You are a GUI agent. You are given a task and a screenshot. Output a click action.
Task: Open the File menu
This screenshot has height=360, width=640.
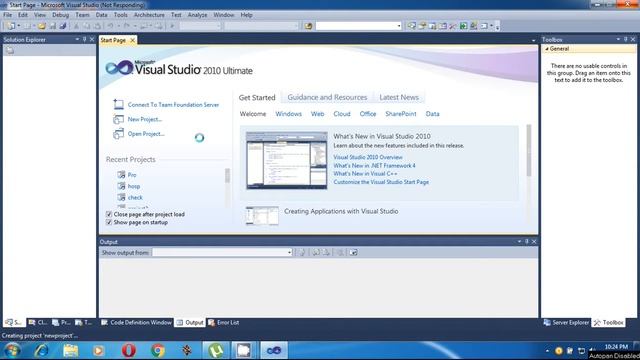point(7,15)
